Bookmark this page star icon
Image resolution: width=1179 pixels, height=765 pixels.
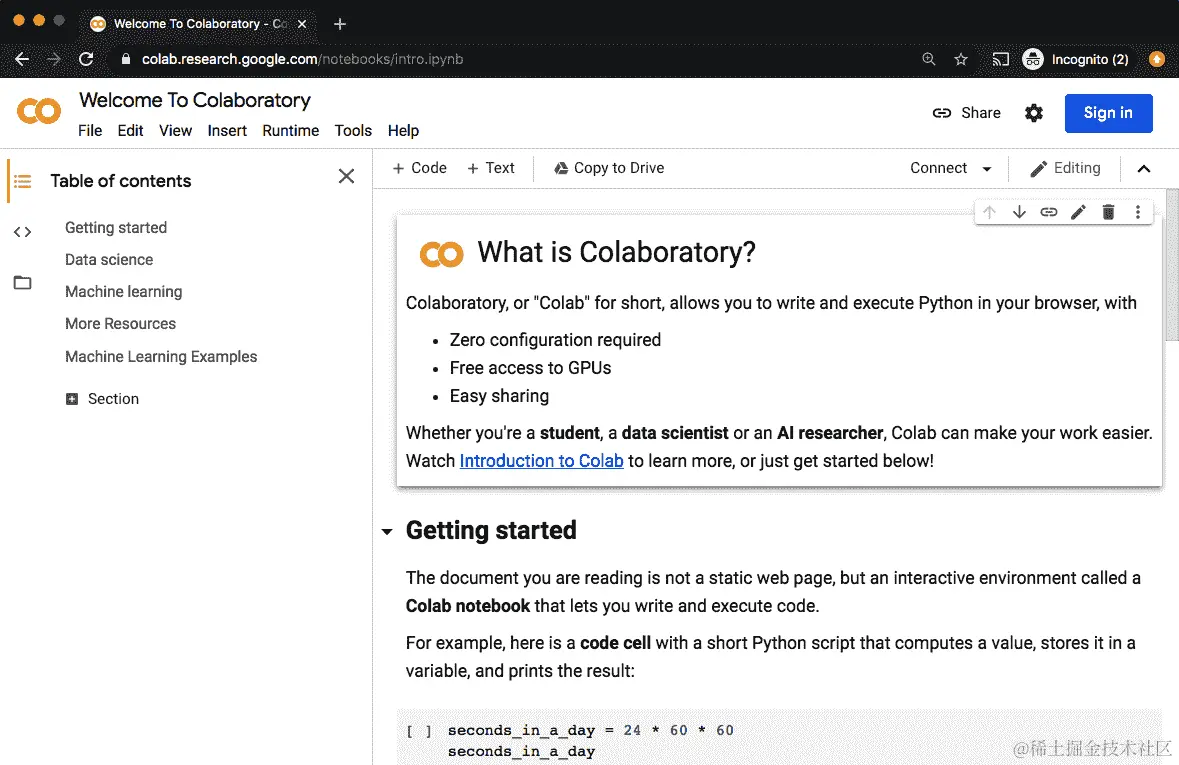(x=961, y=59)
